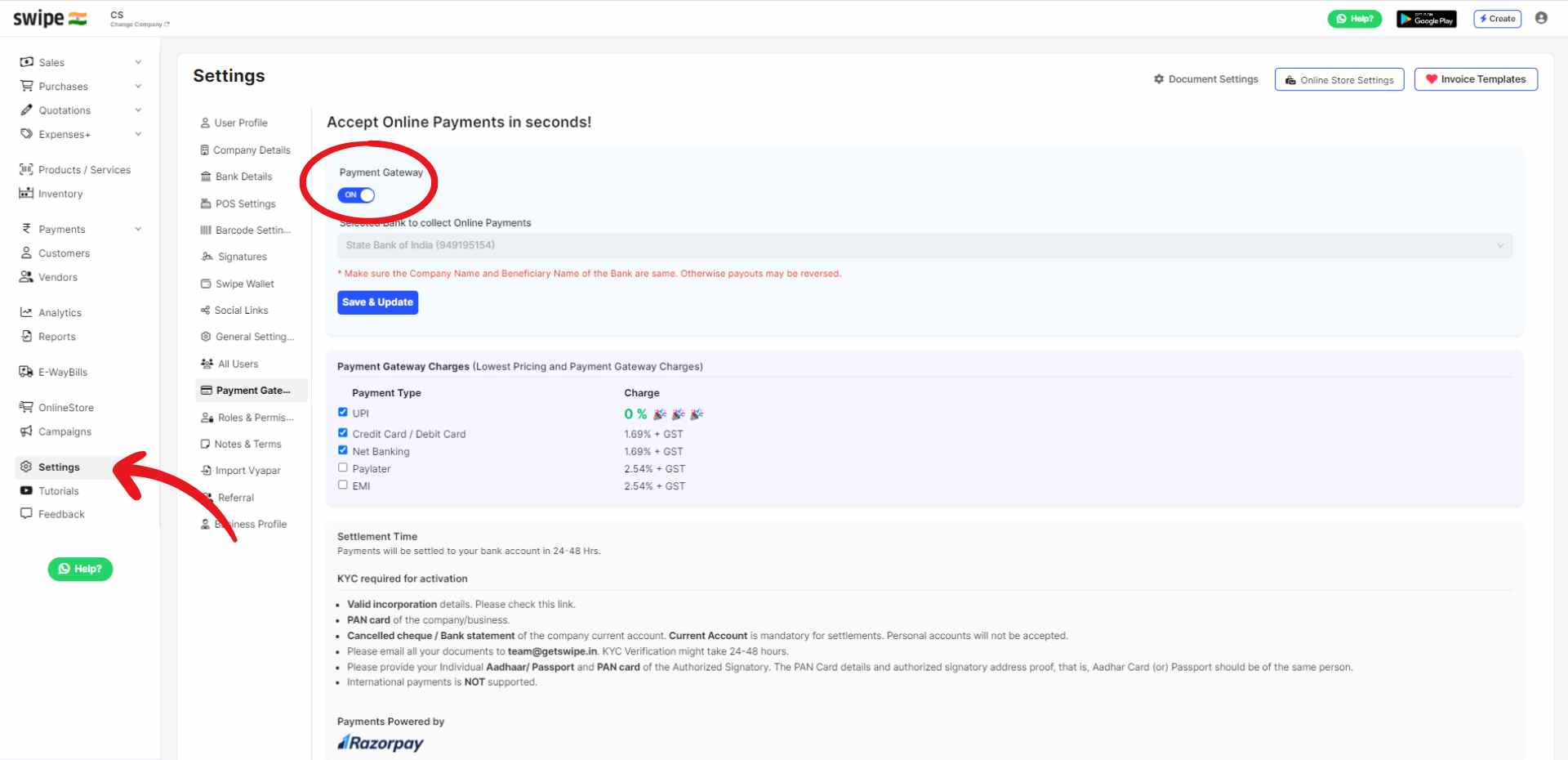Expand the Purchases menu chevron

138,86
